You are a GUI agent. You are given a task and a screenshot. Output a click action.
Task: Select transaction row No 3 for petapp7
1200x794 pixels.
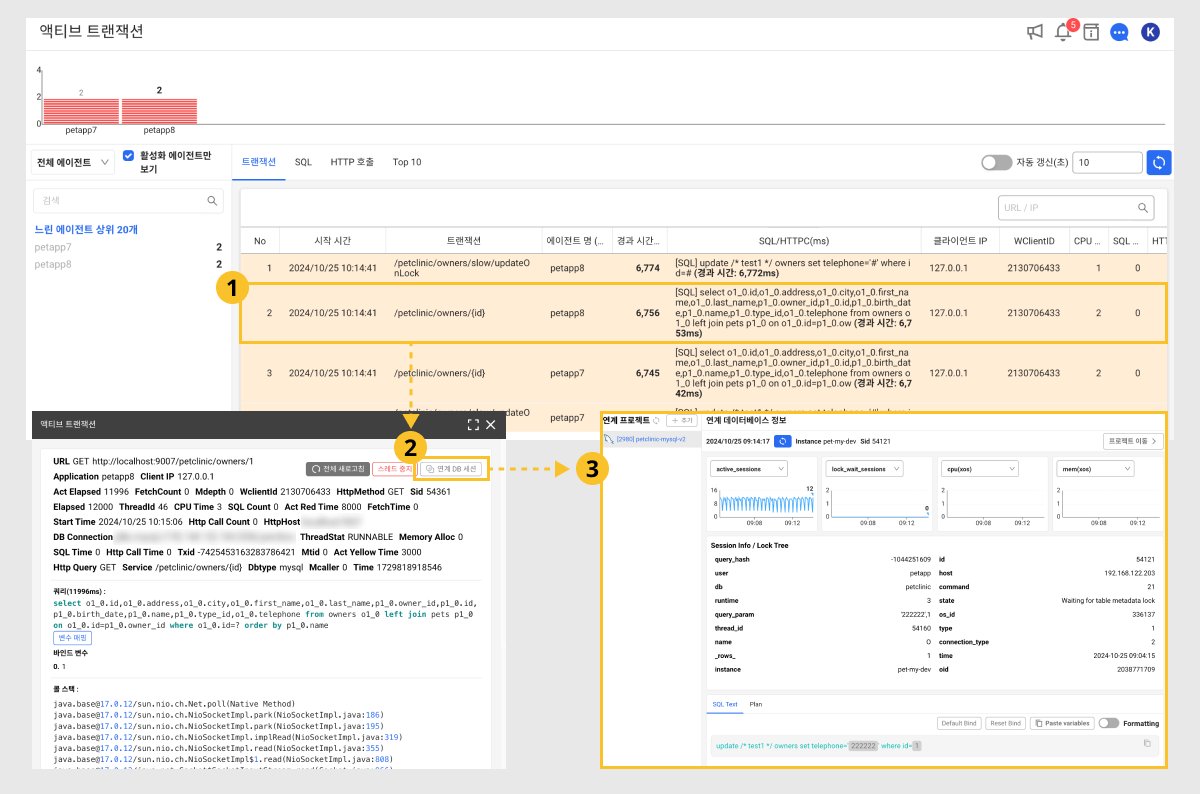click(703, 373)
